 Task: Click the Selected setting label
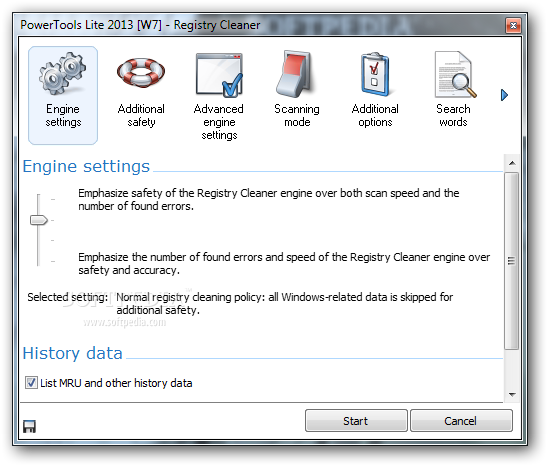pos(68,297)
